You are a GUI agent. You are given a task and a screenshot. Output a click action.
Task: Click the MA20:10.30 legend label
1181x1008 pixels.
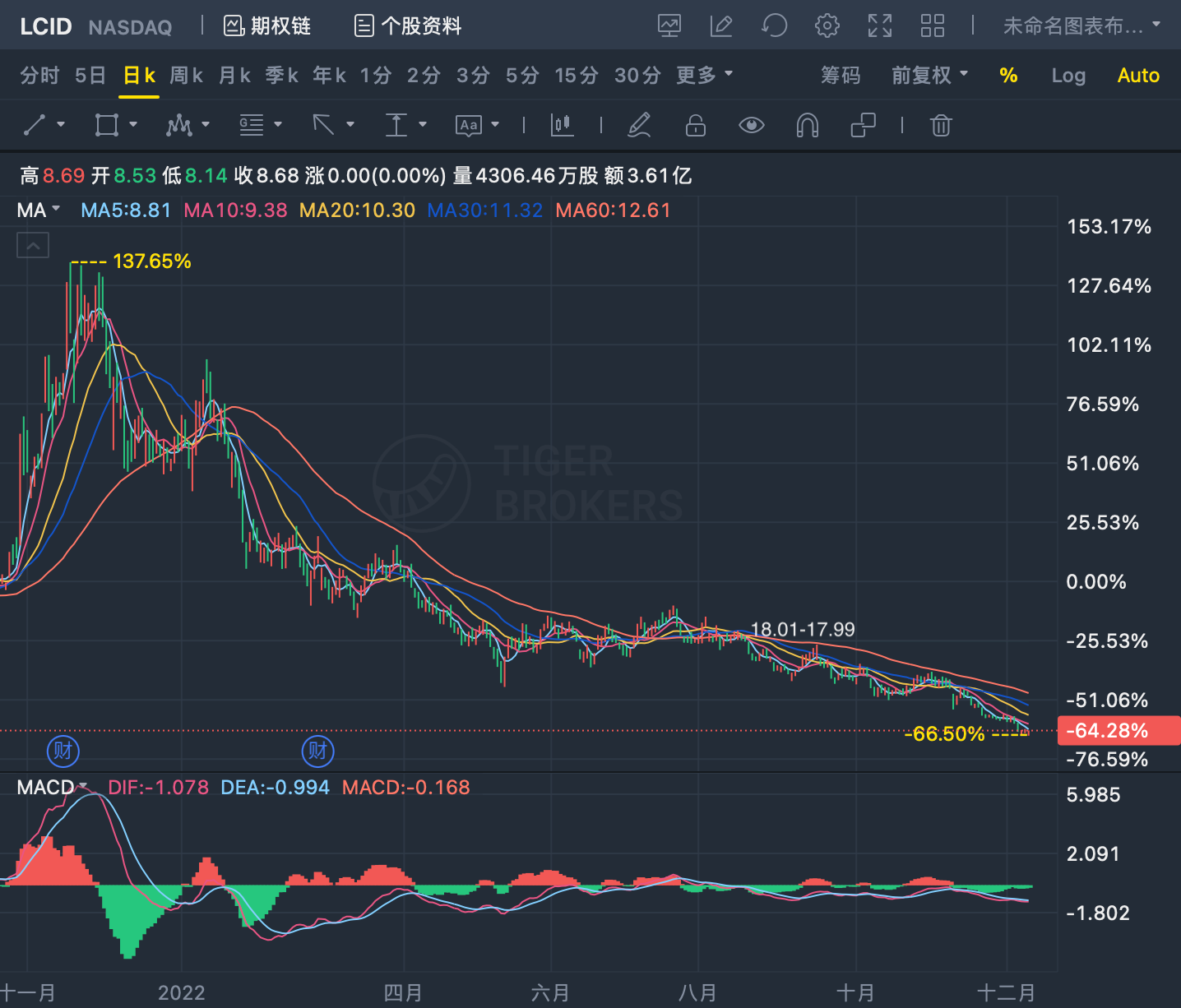point(357,210)
